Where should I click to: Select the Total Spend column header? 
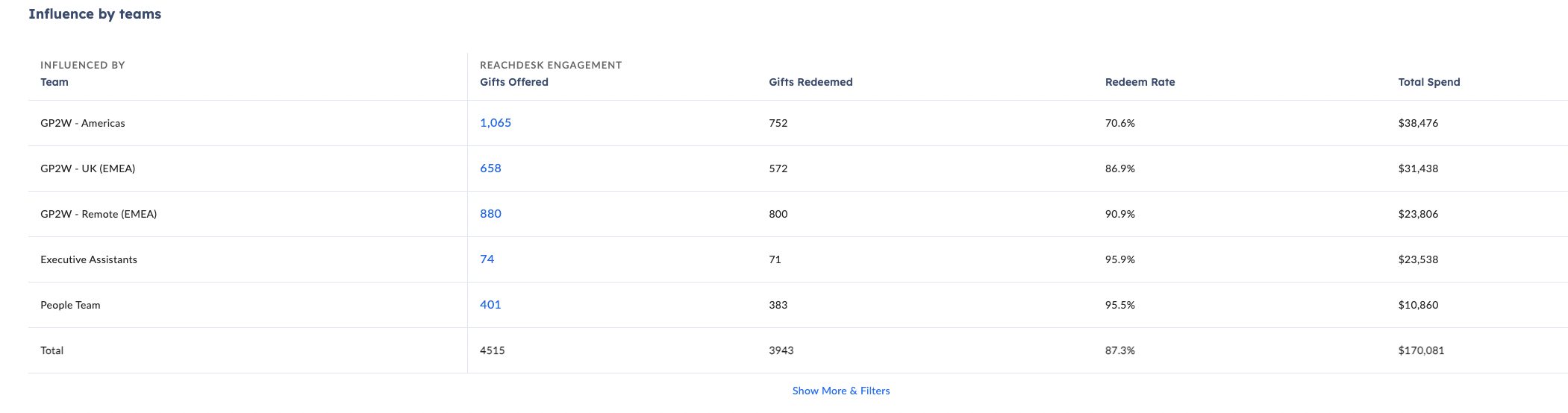click(1428, 82)
